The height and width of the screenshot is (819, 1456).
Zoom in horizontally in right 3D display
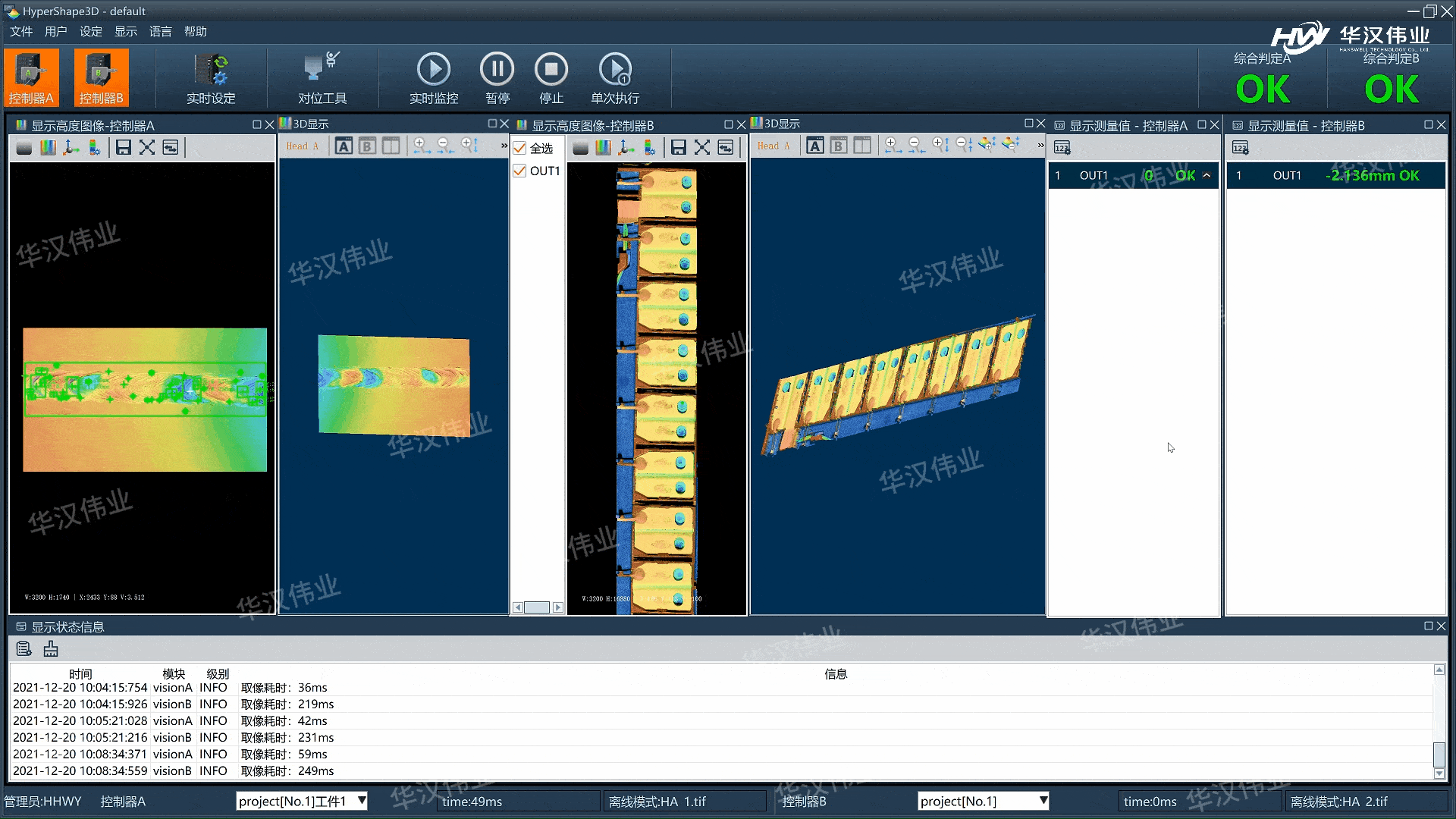pyautogui.click(x=893, y=146)
